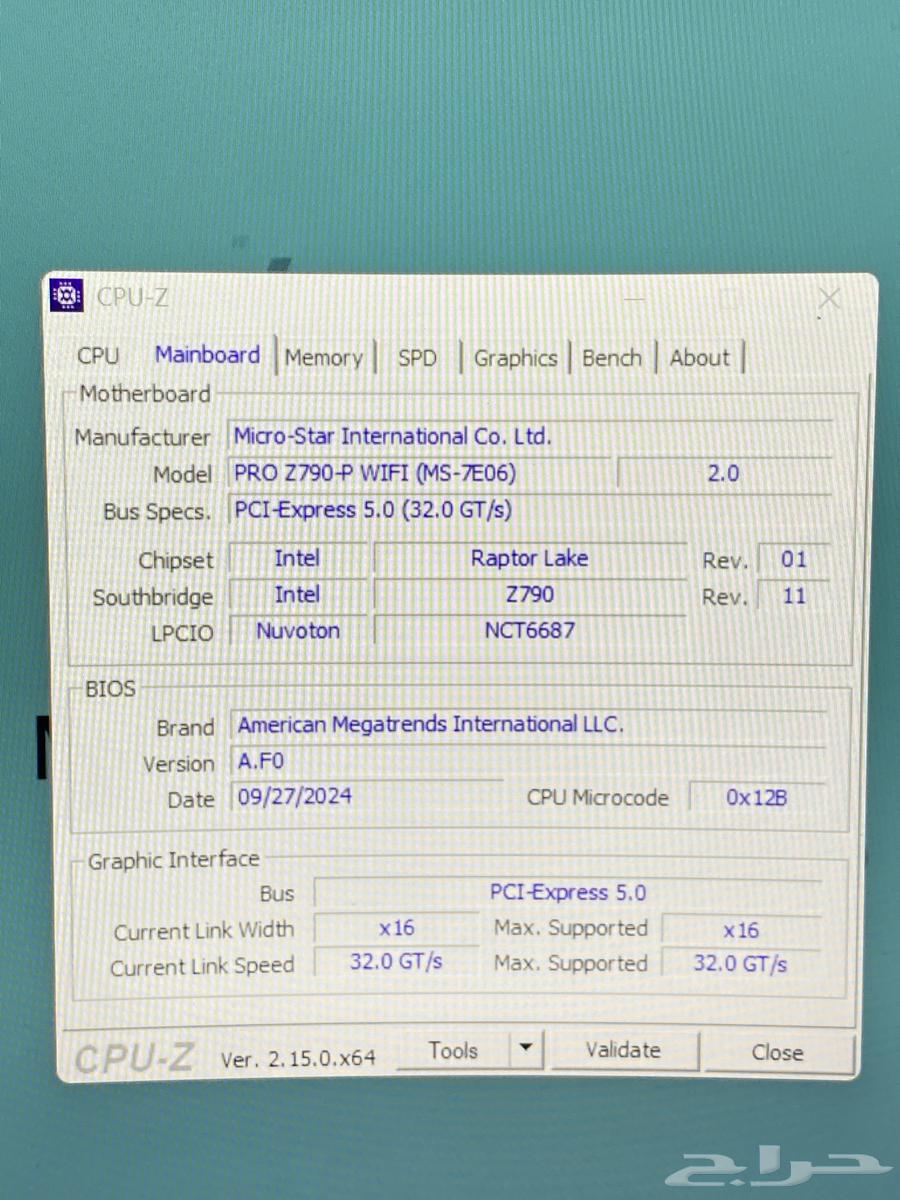
Task: Open the Bench tab
Action: tap(611, 358)
